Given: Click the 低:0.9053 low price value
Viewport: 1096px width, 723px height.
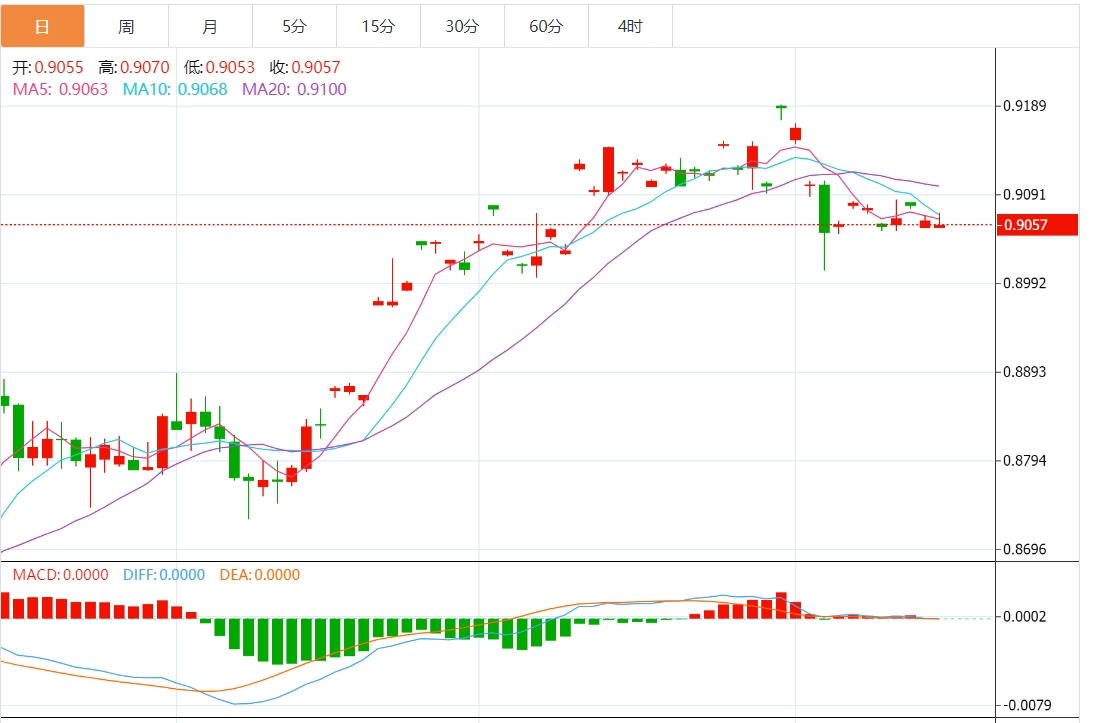Looking at the screenshot, I should tap(219, 68).
